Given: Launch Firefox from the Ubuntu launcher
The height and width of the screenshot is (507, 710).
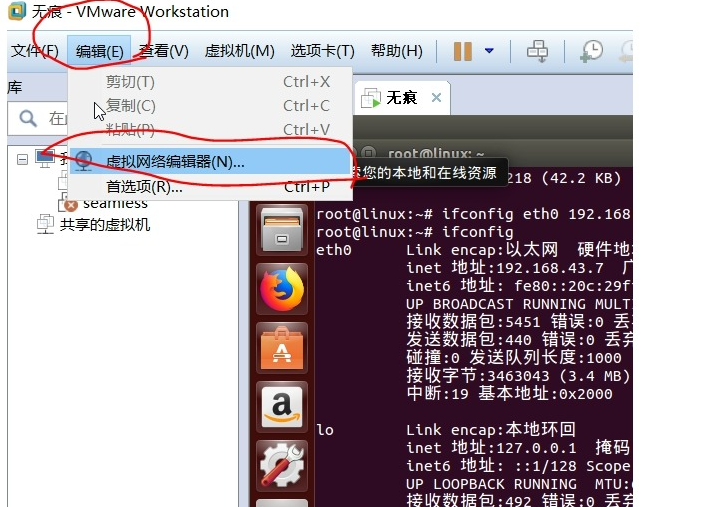Looking at the screenshot, I should point(282,289).
